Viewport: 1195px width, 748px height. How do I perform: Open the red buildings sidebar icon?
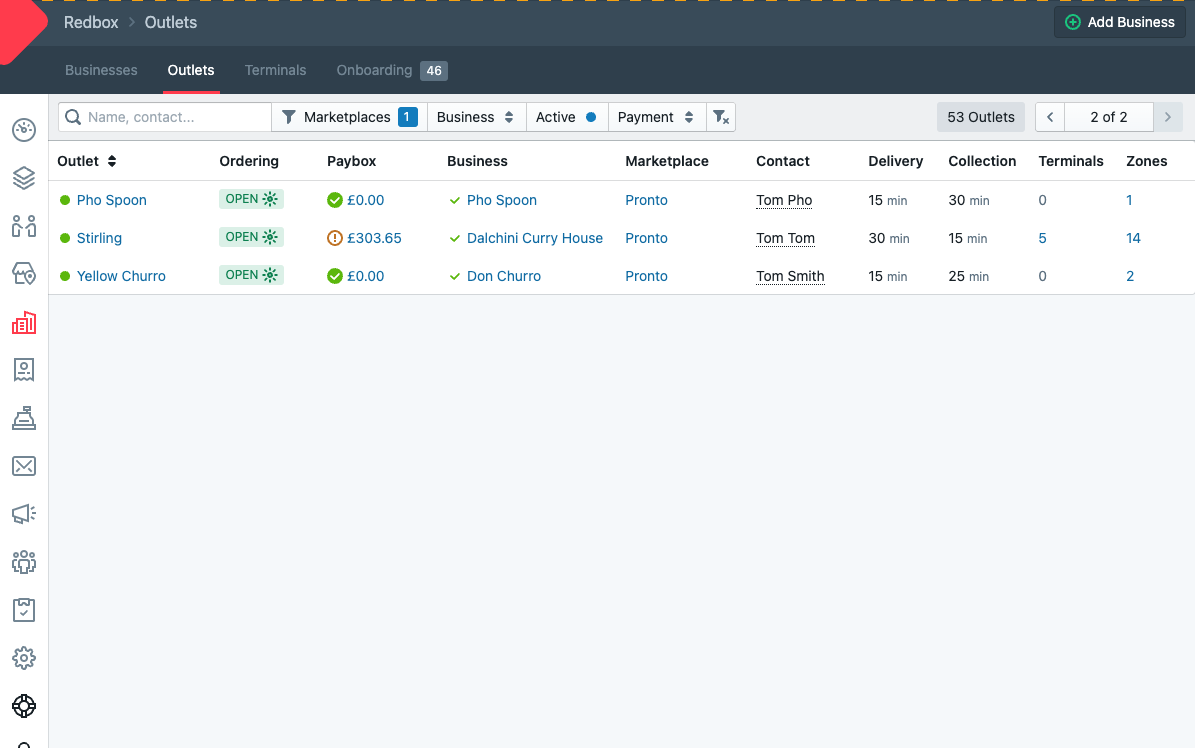point(24,322)
